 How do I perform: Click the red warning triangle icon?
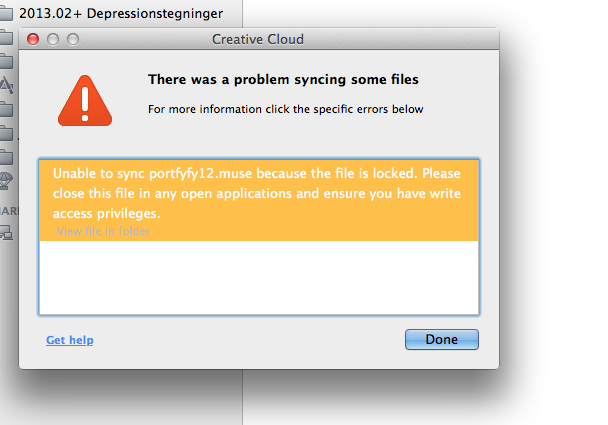pos(85,101)
